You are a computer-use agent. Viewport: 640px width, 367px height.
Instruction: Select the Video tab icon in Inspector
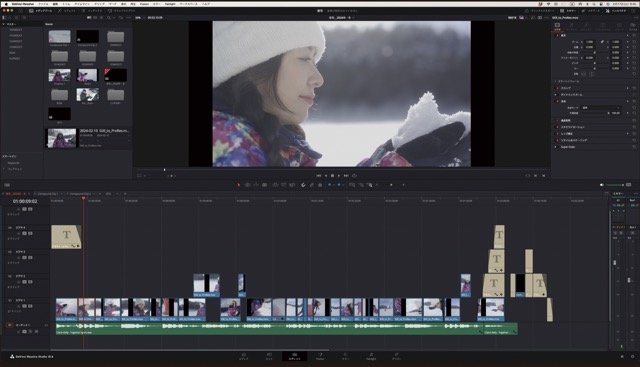[x=557, y=26]
